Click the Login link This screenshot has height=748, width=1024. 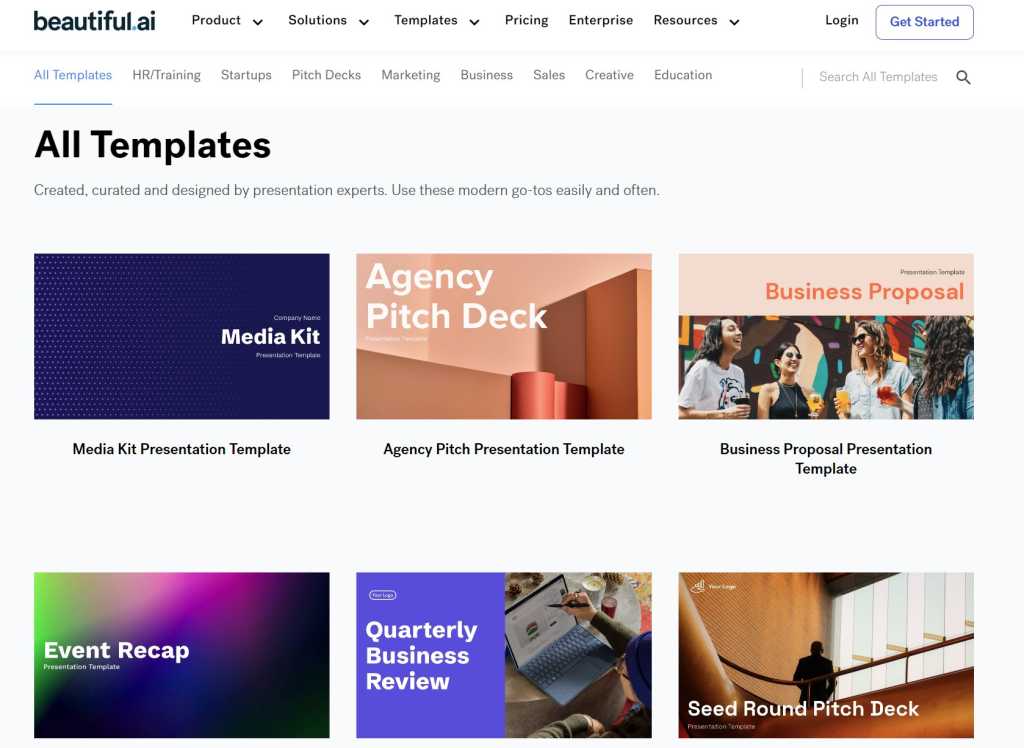[842, 20]
